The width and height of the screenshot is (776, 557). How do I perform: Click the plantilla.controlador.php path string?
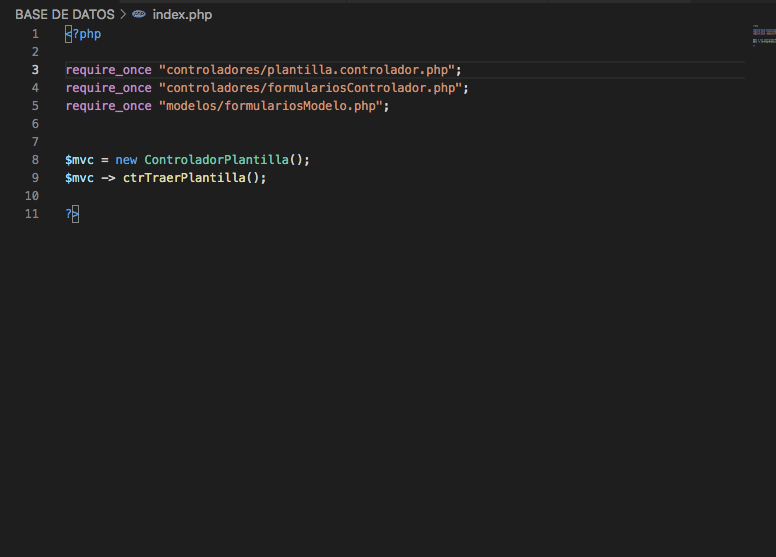[x=306, y=70]
